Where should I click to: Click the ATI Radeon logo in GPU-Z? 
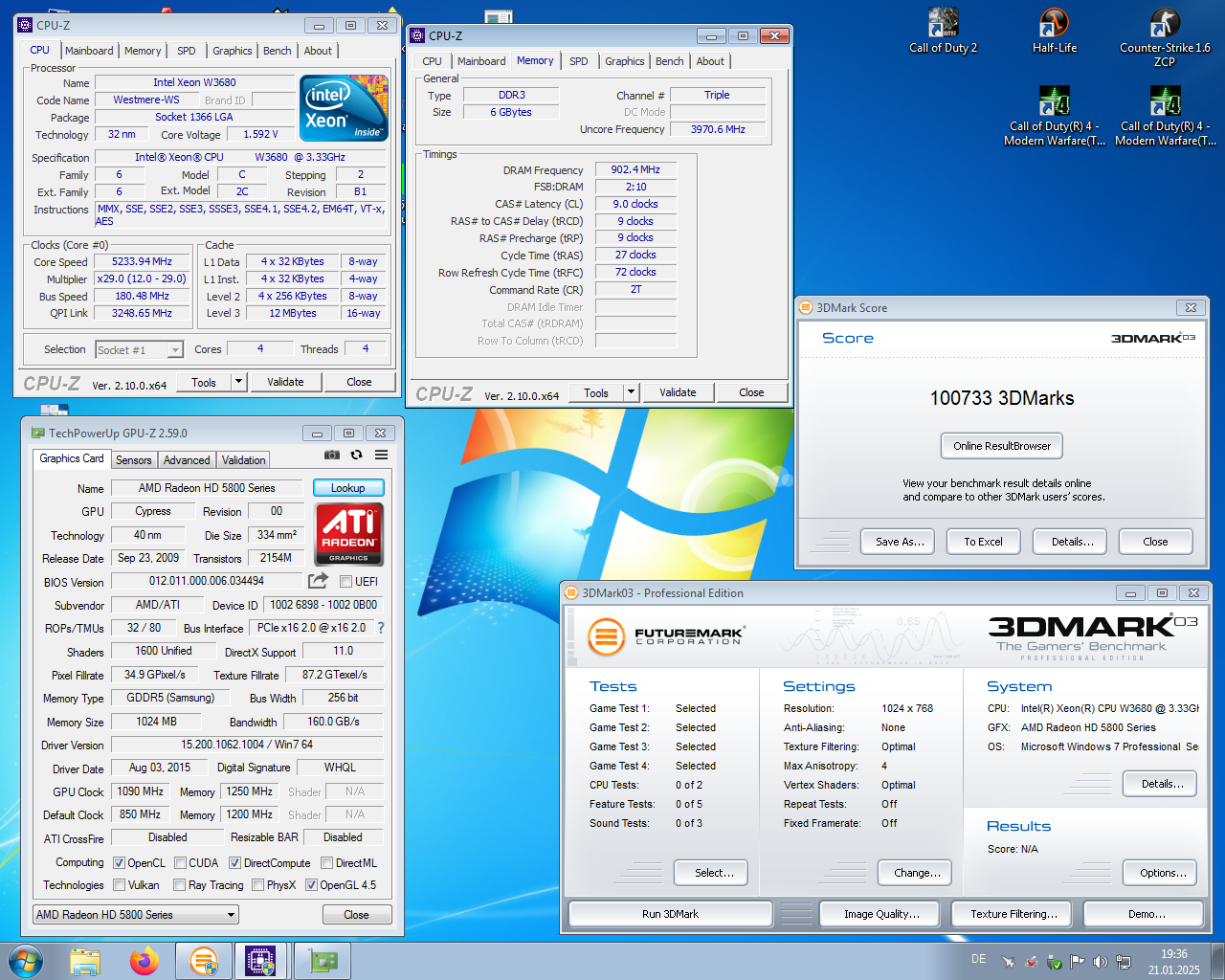348,533
